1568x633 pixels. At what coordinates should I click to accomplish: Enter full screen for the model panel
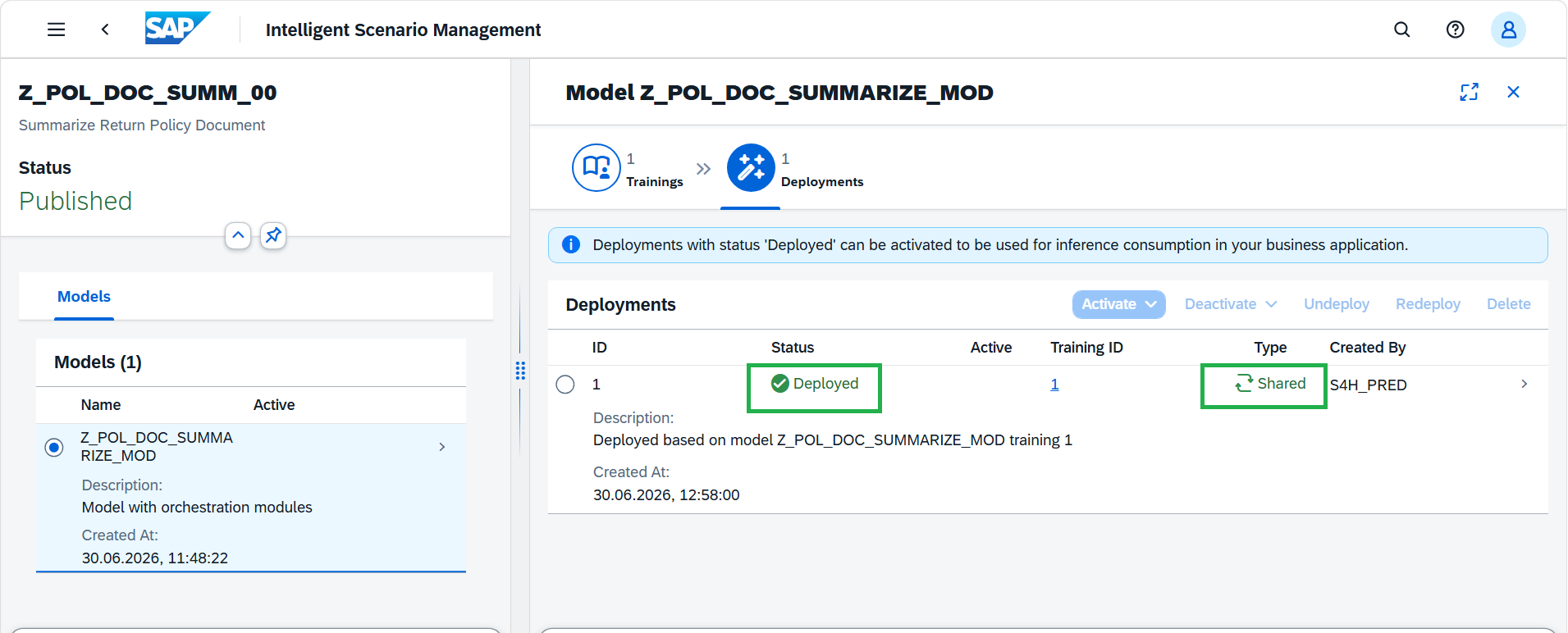pos(1469,92)
